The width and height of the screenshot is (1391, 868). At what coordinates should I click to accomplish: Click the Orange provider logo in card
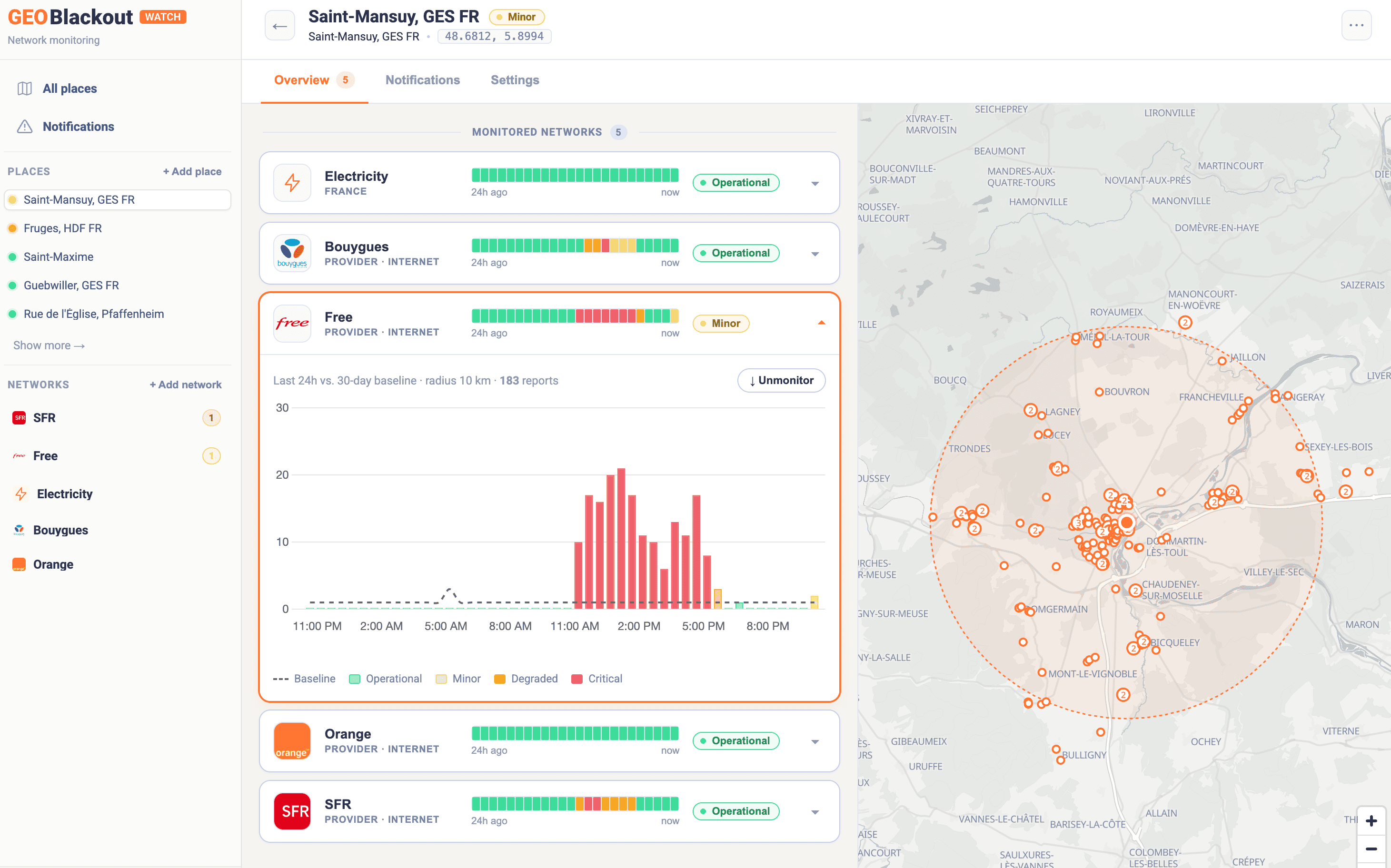292,740
